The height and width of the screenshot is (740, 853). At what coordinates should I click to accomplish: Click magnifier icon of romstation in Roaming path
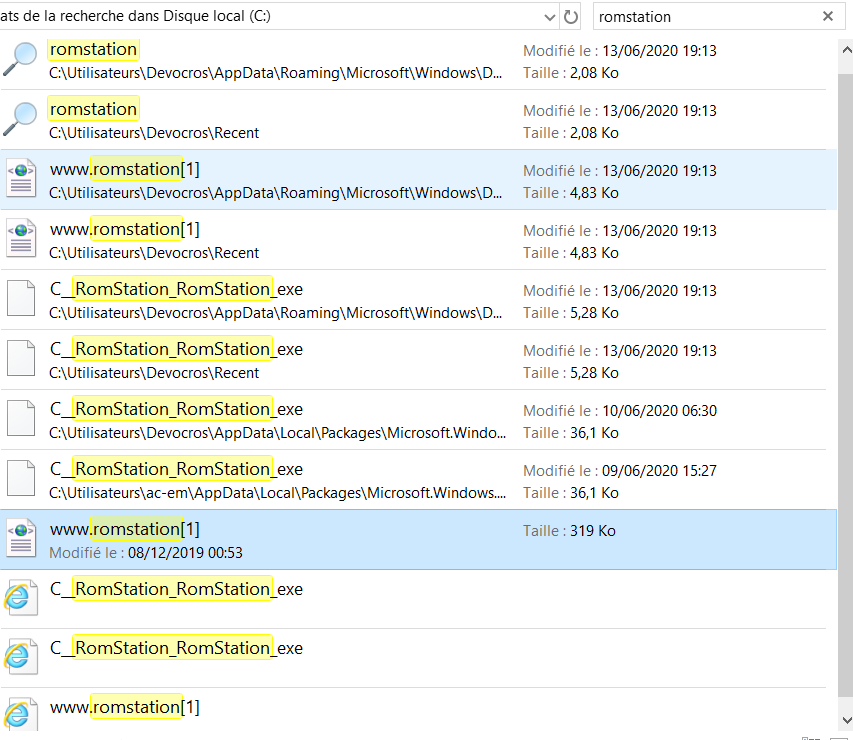click(20, 59)
